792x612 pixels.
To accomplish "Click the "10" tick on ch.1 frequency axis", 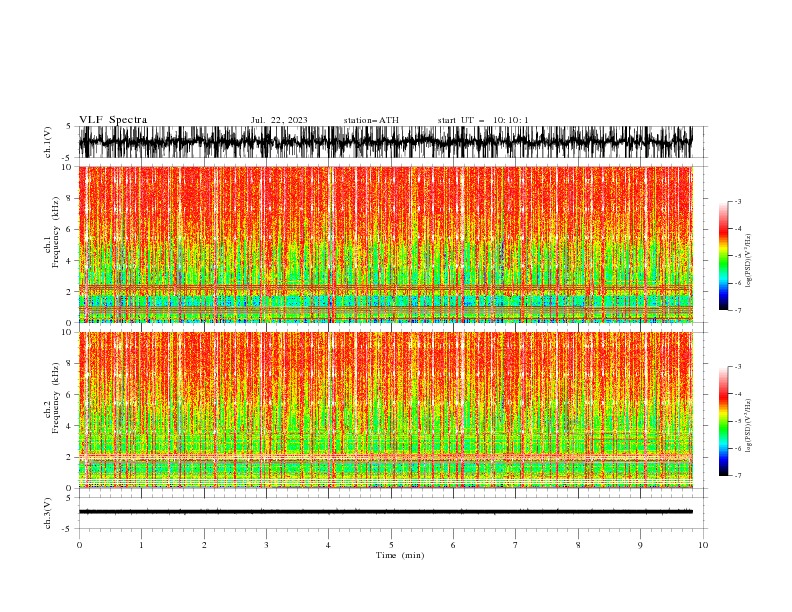I will point(68,167).
